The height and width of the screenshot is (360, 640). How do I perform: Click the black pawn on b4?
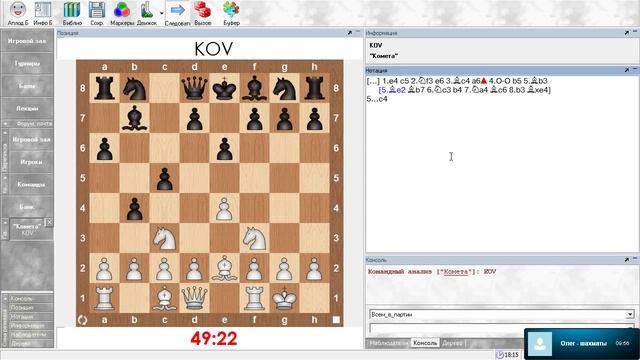135,208
